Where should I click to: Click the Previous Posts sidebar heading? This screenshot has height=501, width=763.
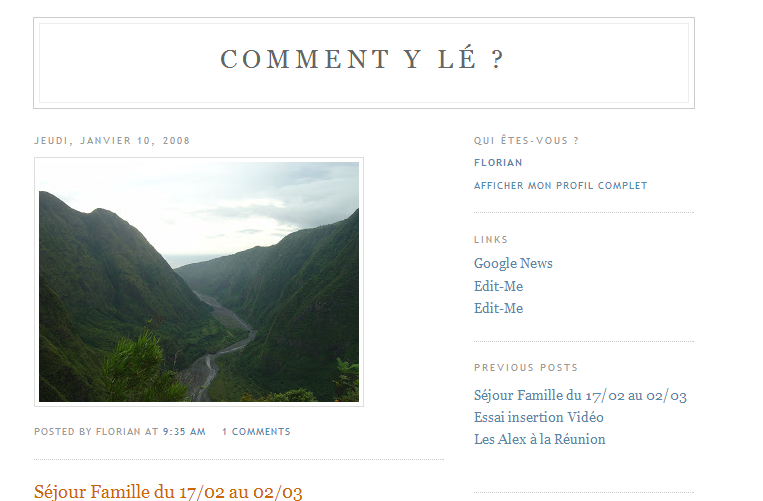526,367
